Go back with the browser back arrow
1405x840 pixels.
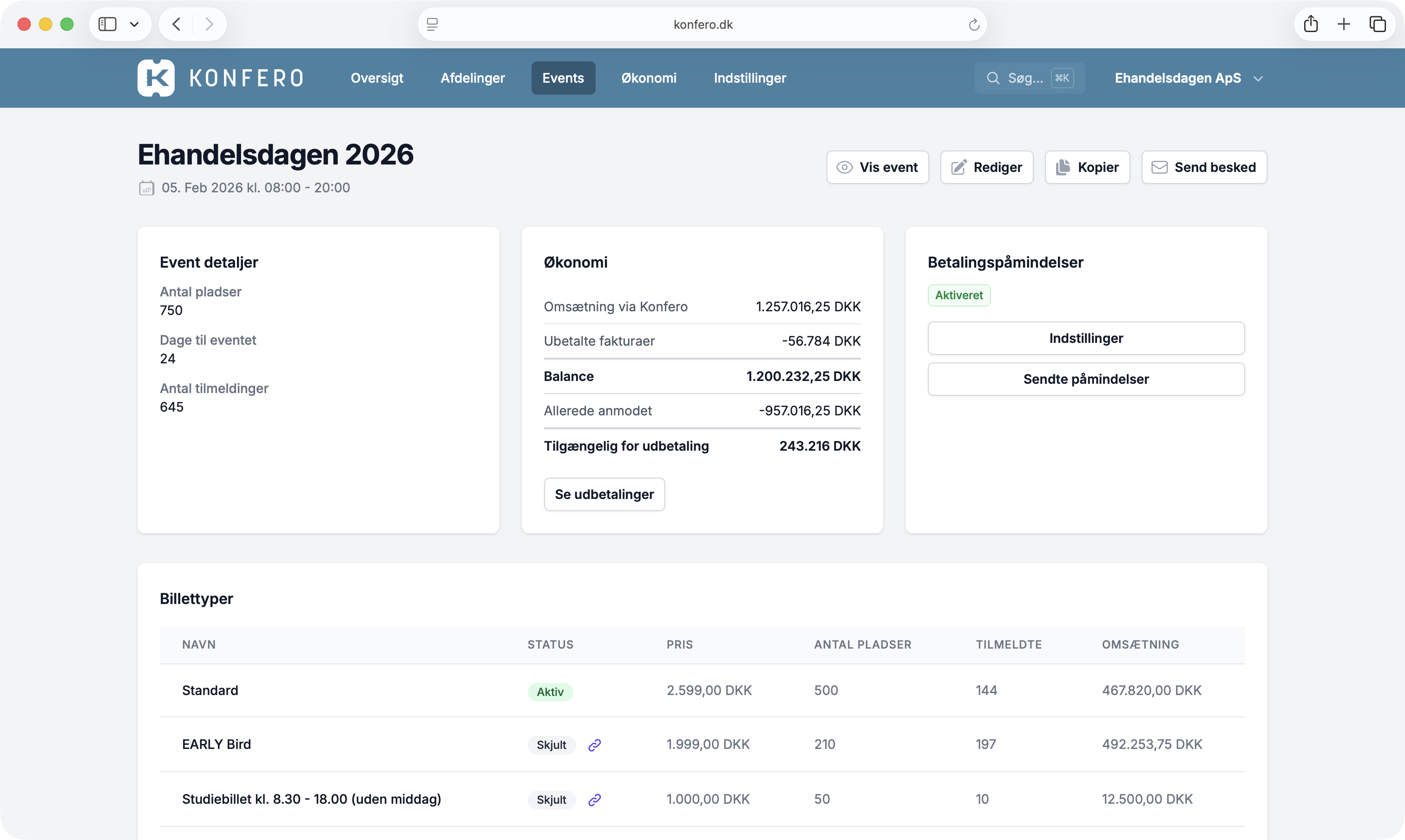[x=177, y=24]
